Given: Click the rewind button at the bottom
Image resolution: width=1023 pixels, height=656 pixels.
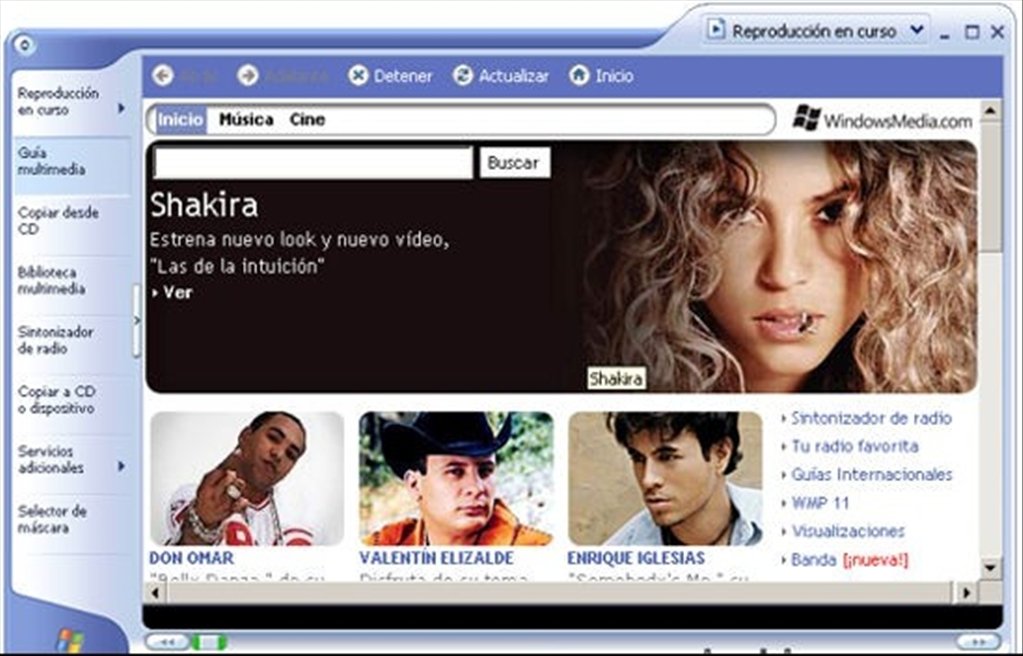Looking at the screenshot, I should point(166,642).
